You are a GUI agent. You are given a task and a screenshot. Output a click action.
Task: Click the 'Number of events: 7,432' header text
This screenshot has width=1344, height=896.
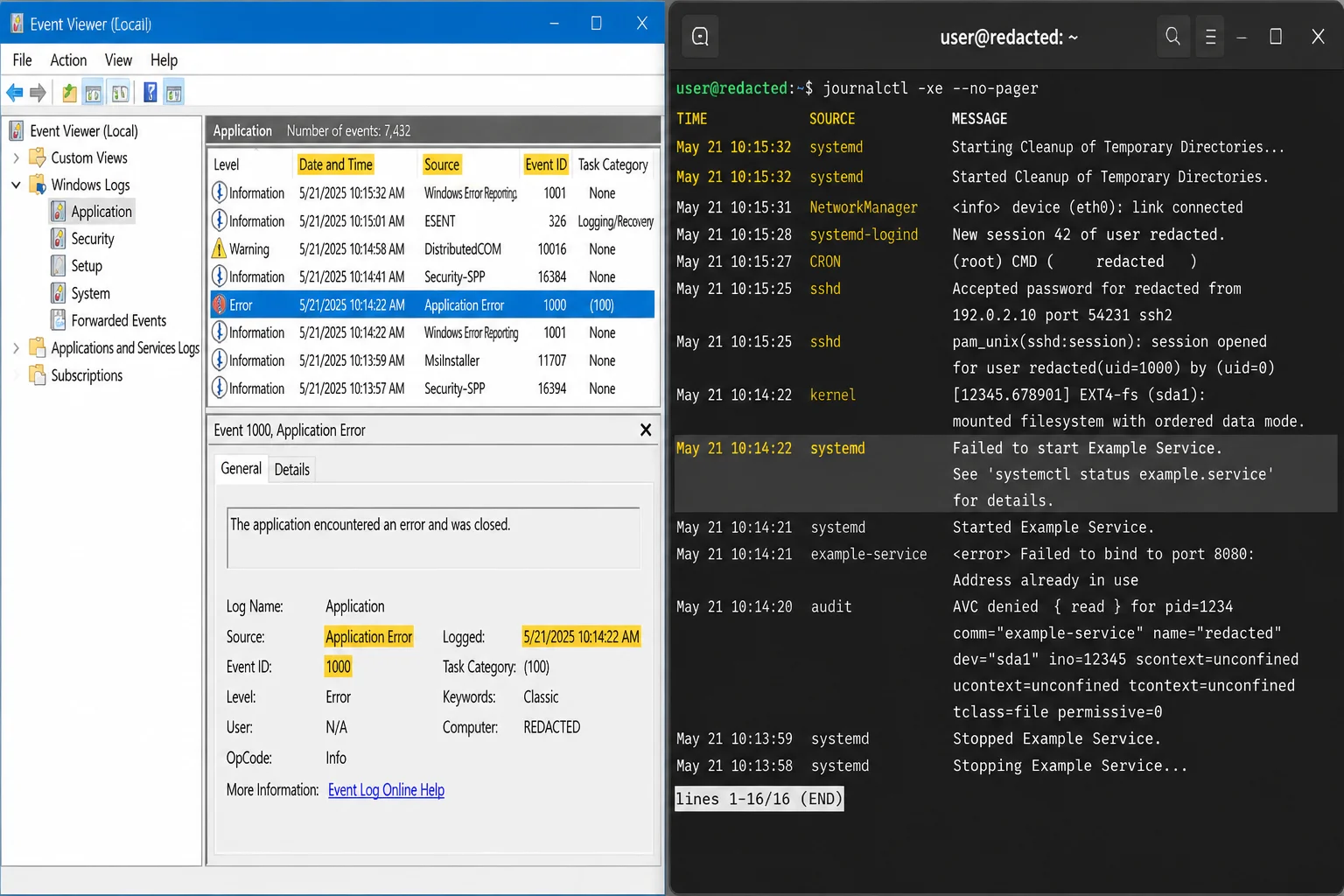pos(348,130)
